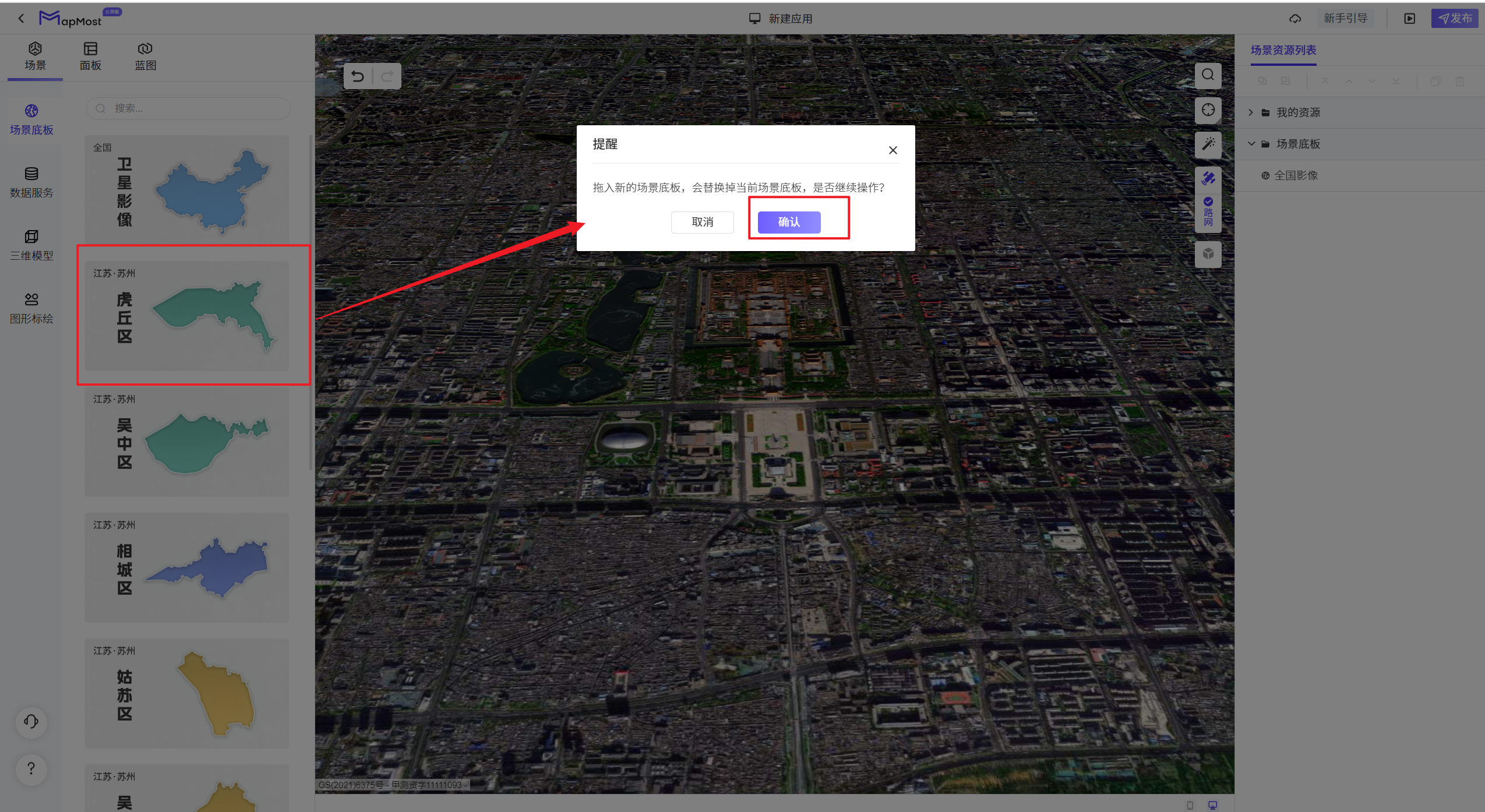
Task: Click the move-down arrow icon
Action: pos(1372,81)
